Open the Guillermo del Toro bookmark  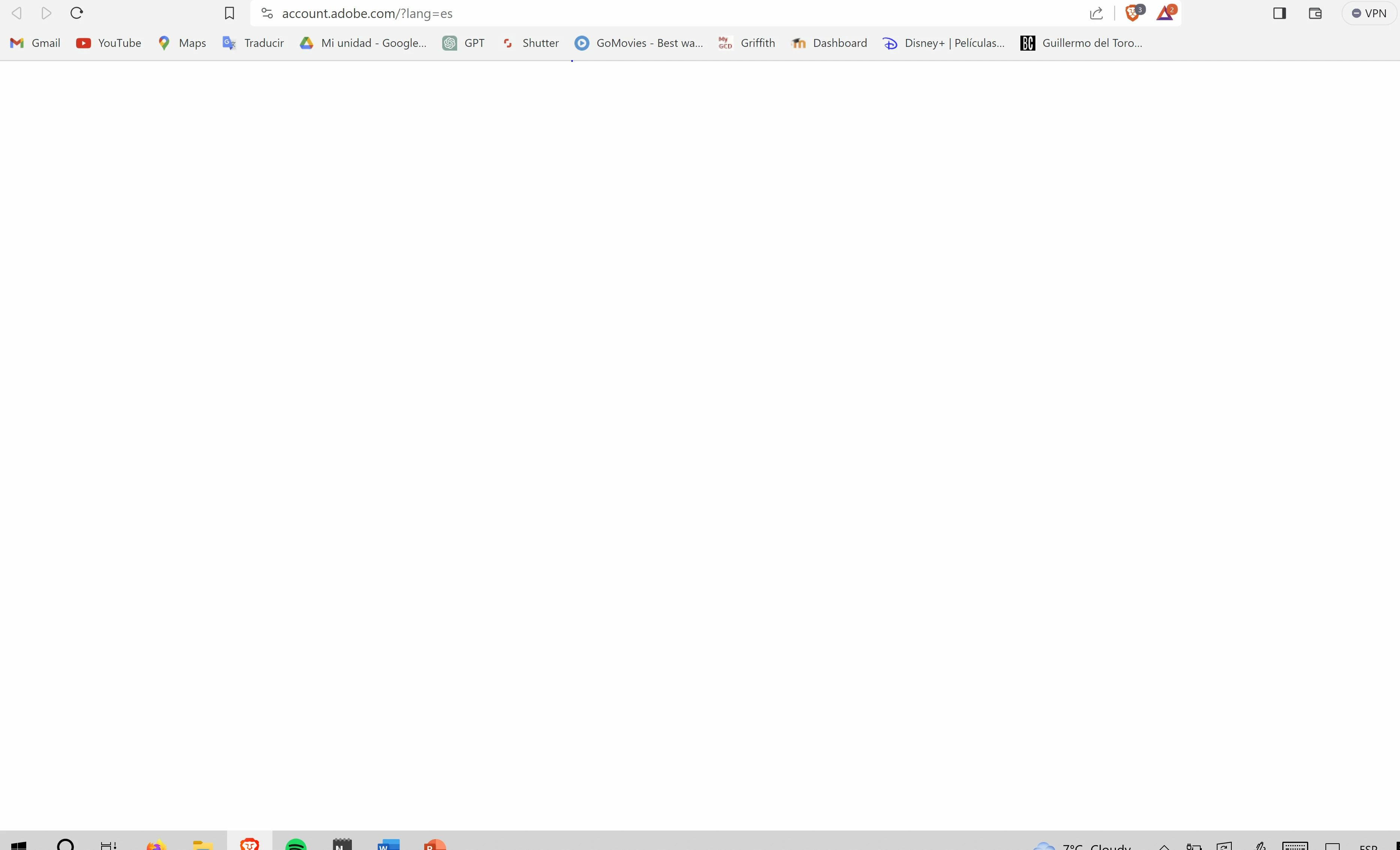[1081, 43]
